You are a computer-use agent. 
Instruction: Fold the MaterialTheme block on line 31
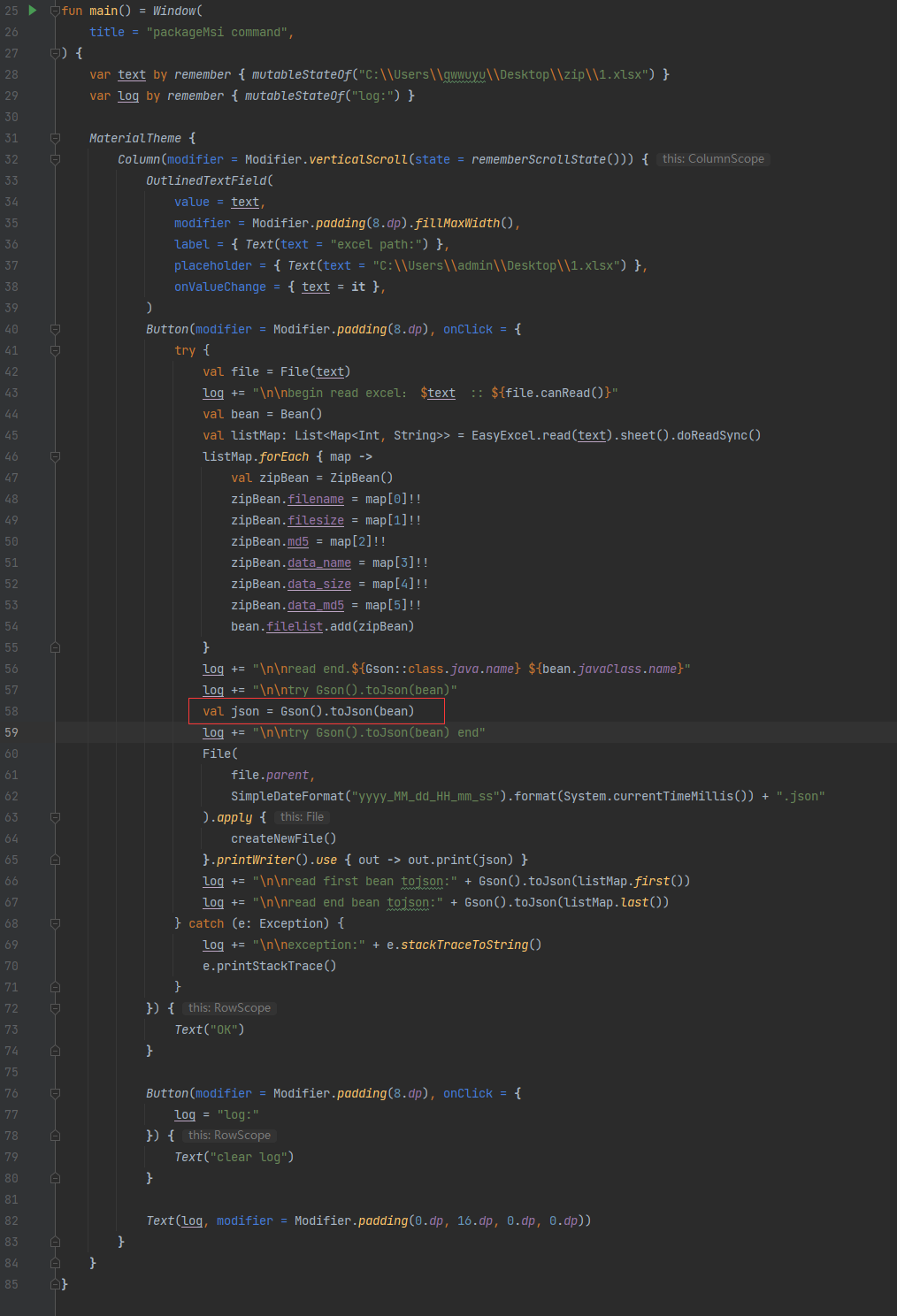pos(55,138)
